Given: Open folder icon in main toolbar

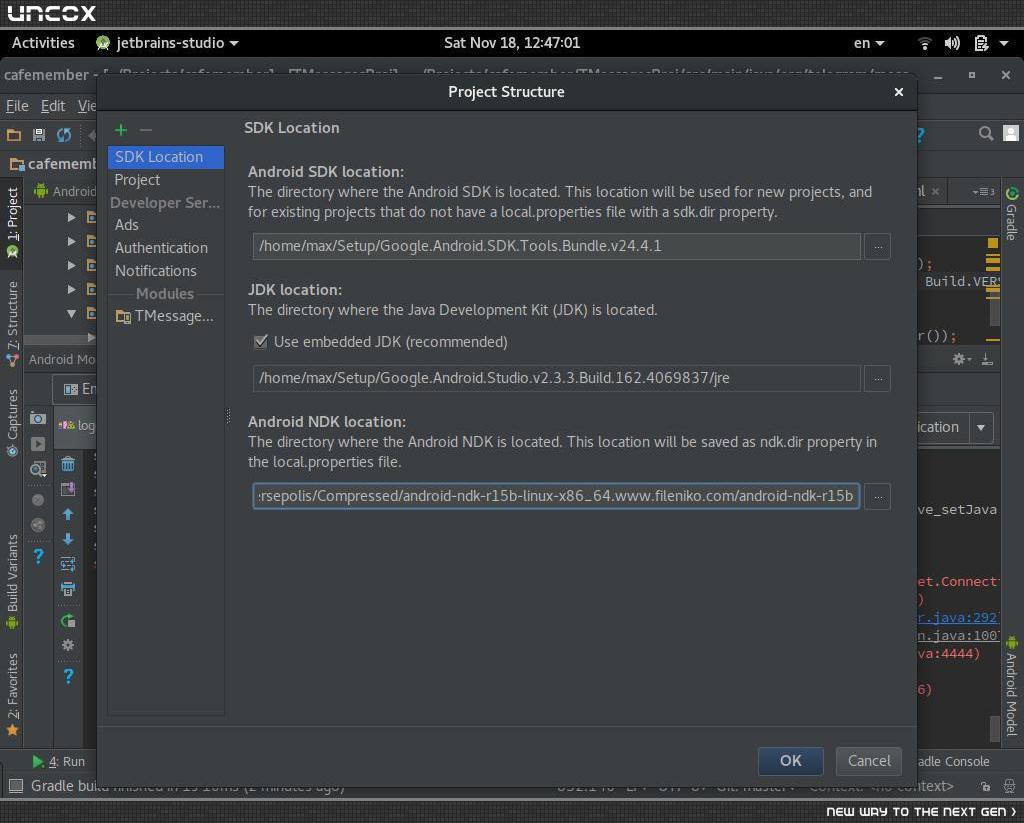Looking at the screenshot, I should [14, 135].
